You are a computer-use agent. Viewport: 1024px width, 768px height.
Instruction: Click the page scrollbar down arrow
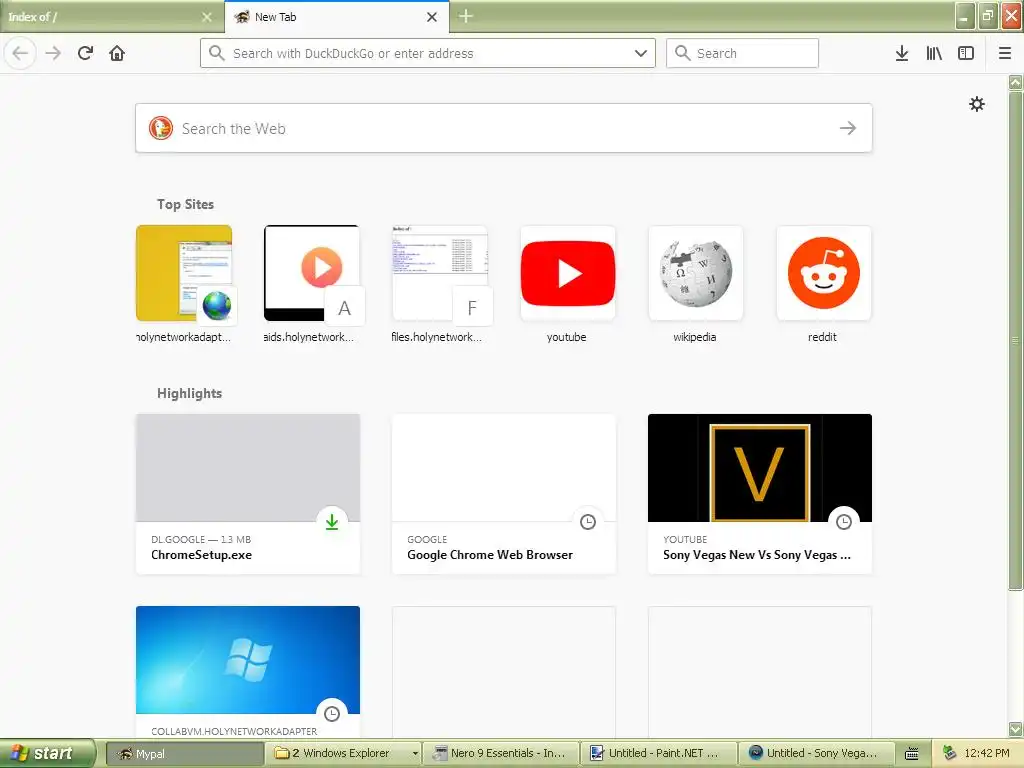click(x=1016, y=728)
